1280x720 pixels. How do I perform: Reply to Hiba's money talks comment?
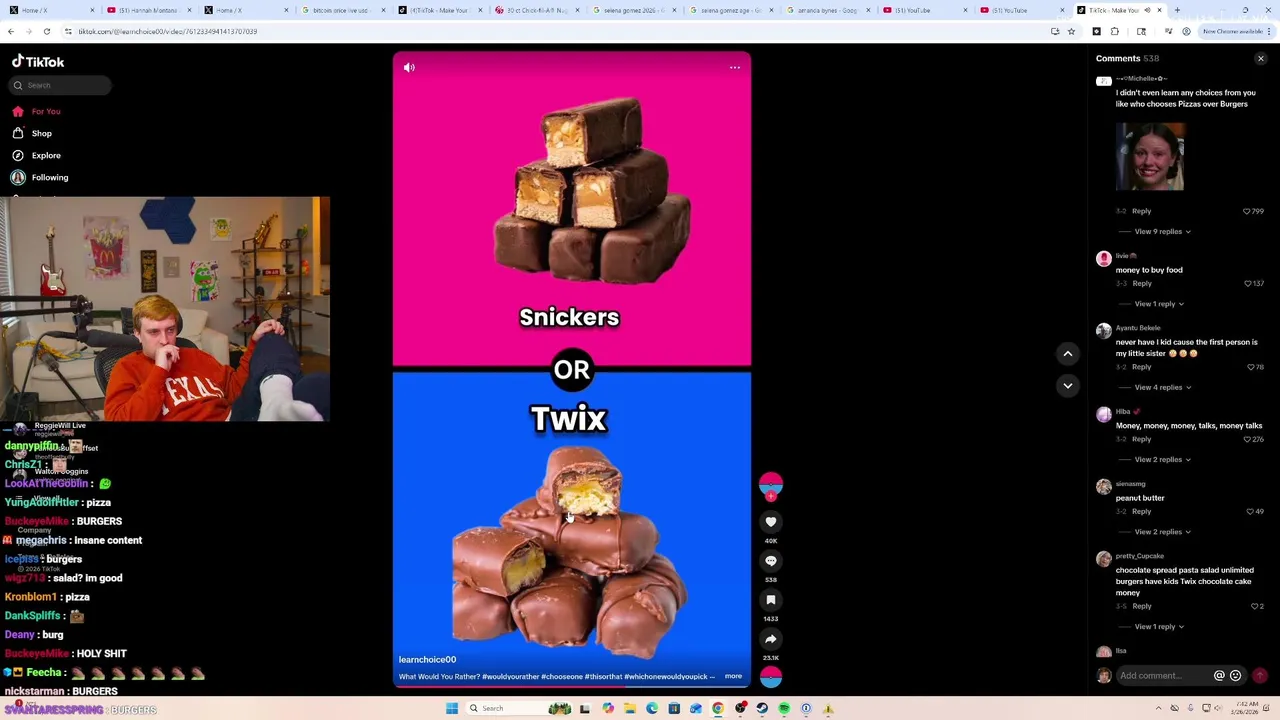(1141, 439)
